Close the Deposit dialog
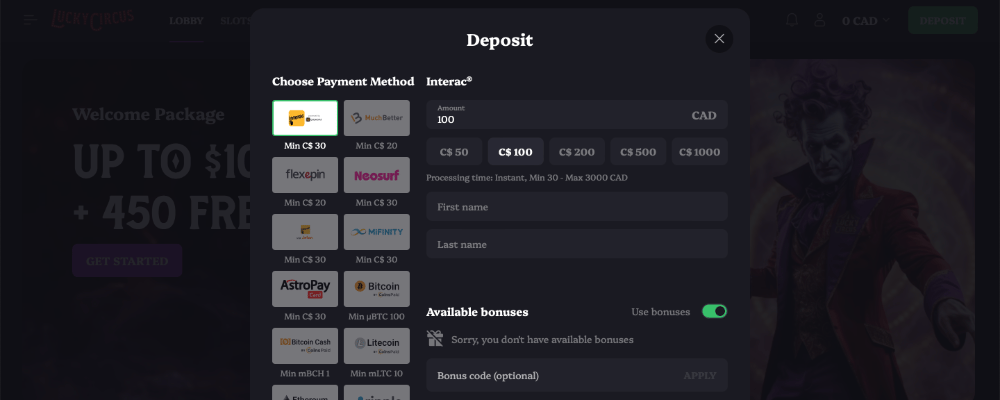This screenshot has width=1000, height=400. point(719,39)
